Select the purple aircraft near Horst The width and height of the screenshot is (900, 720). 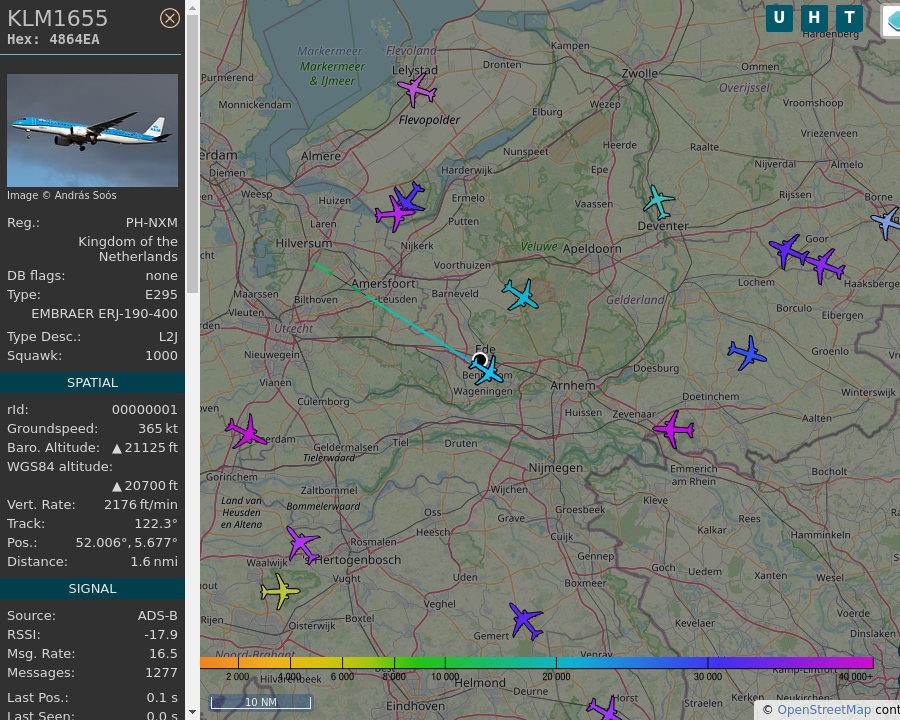pos(605,709)
